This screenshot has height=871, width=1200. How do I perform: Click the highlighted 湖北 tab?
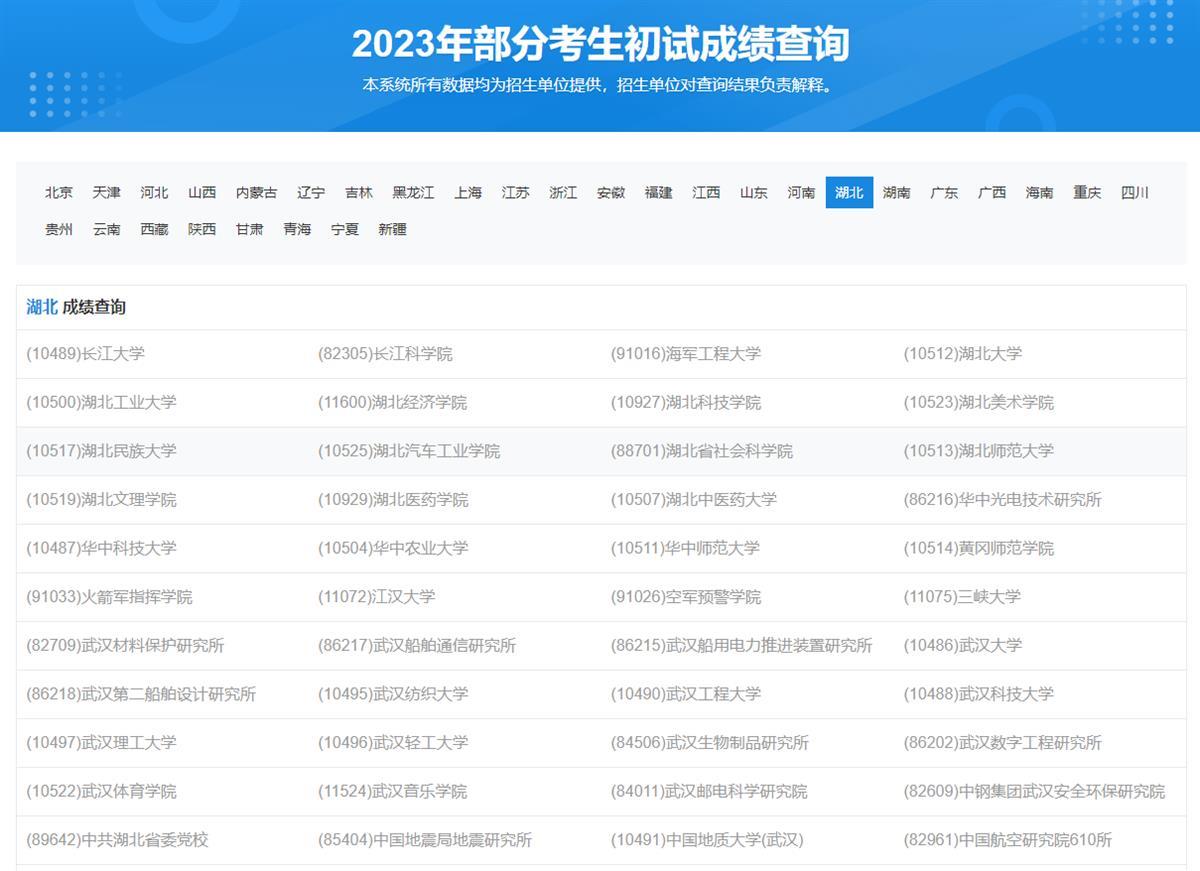tap(850, 193)
